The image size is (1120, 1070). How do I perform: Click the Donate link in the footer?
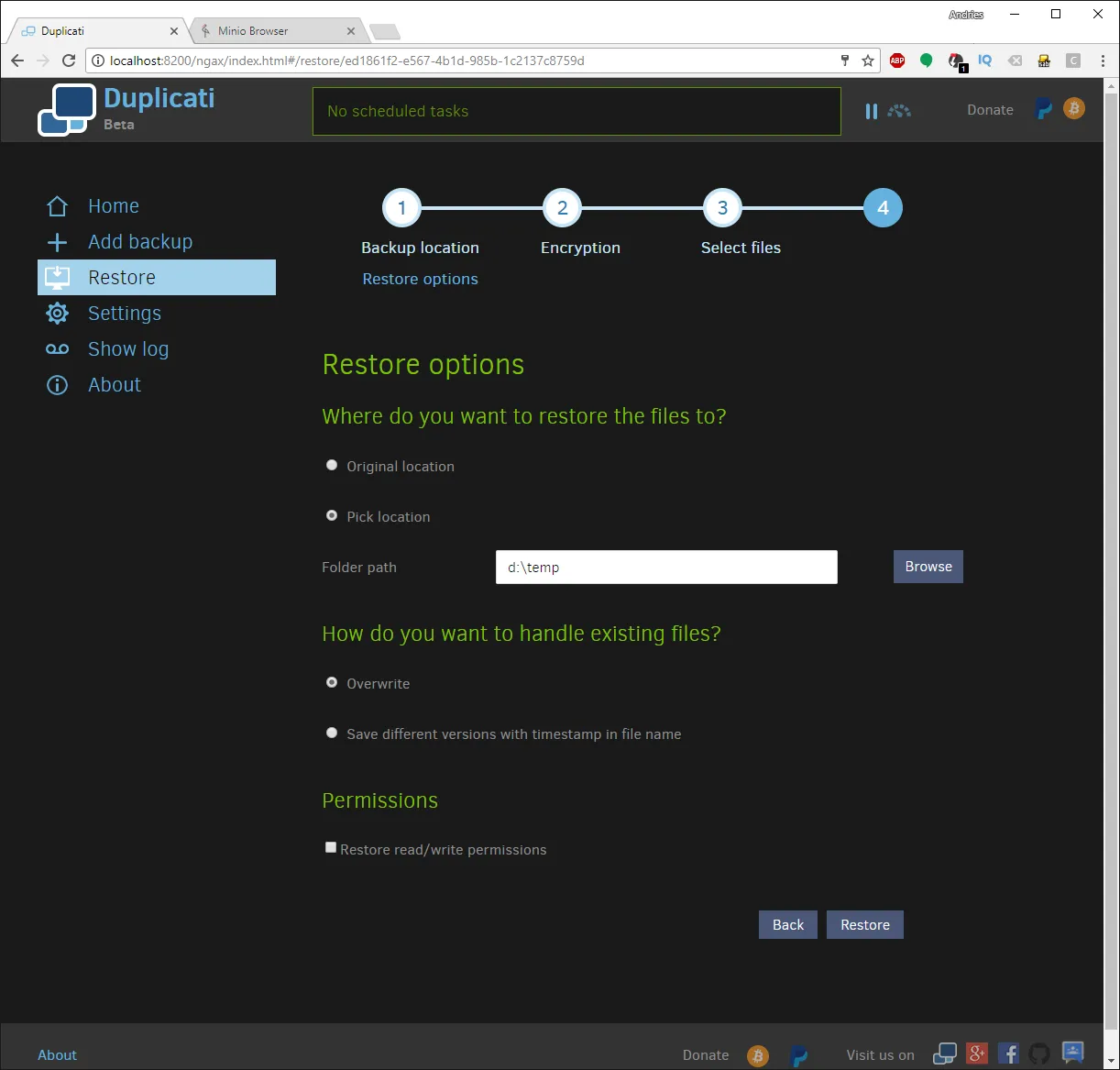pos(706,1055)
